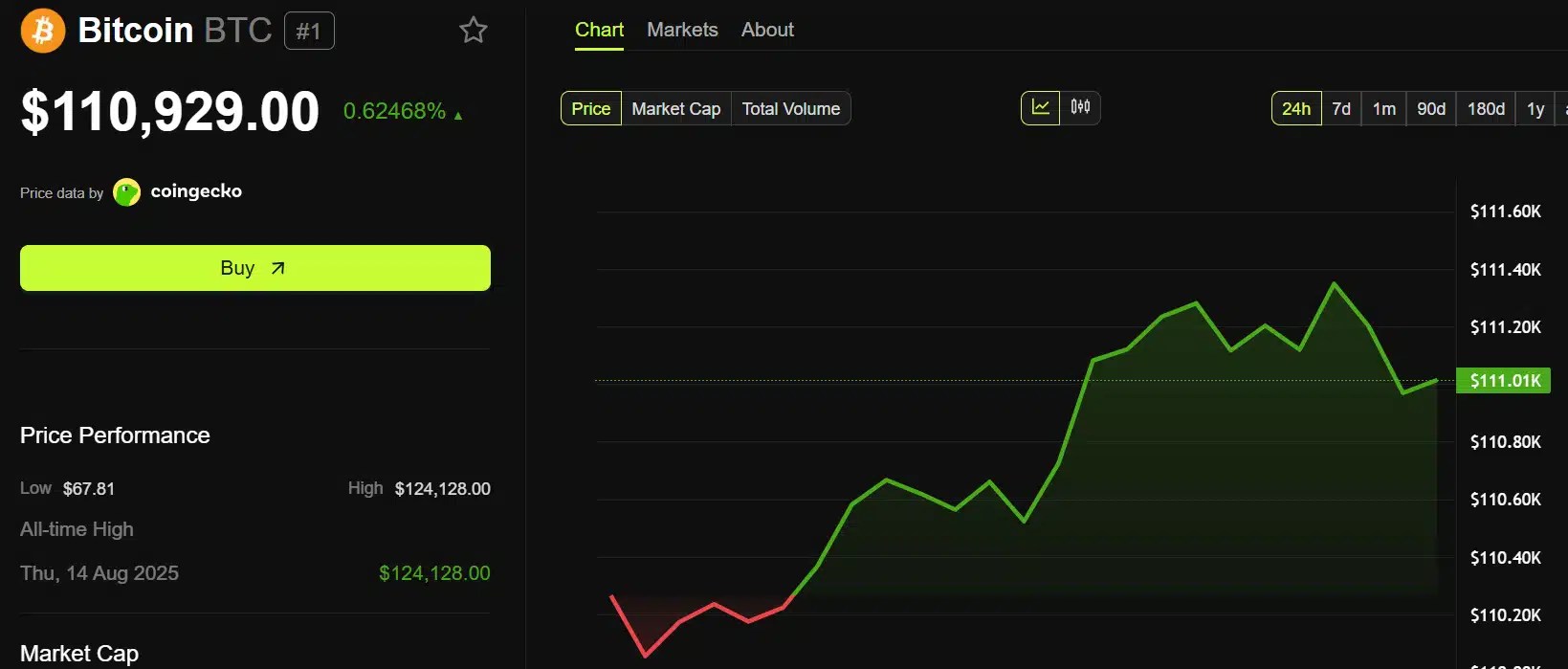Click the $111.01K current price marker
This screenshot has width=1568, height=669.
point(1503,381)
